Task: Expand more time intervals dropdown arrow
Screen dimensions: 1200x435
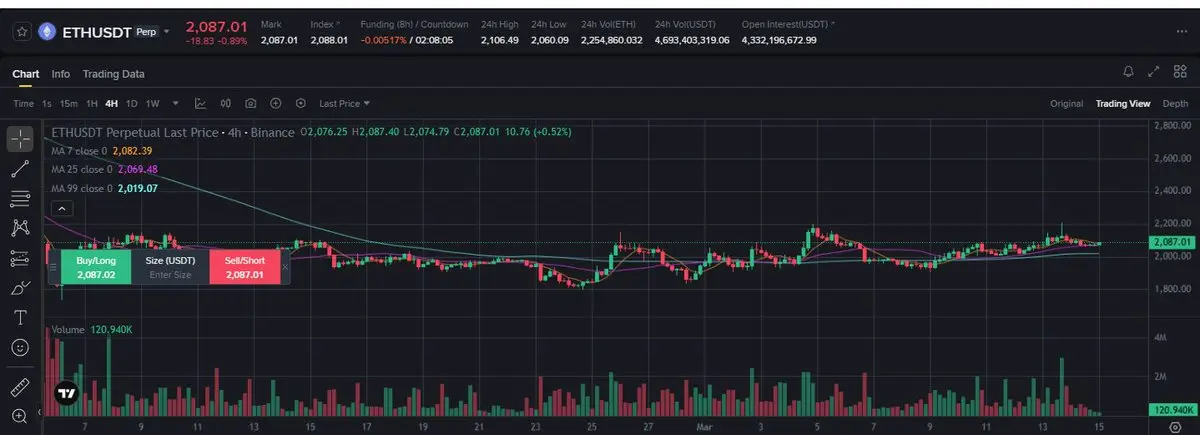Action: click(176, 103)
